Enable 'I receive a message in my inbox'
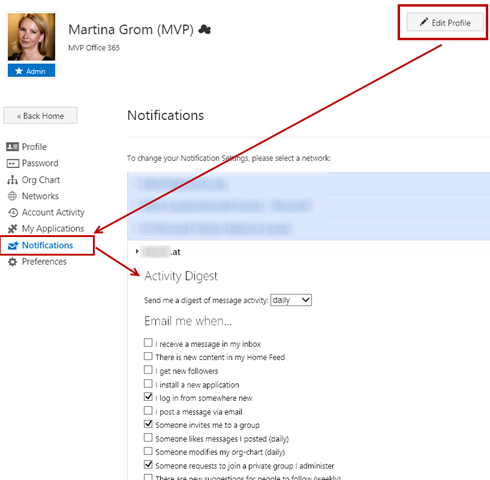This screenshot has width=490, height=480. (x=148, y=343)
